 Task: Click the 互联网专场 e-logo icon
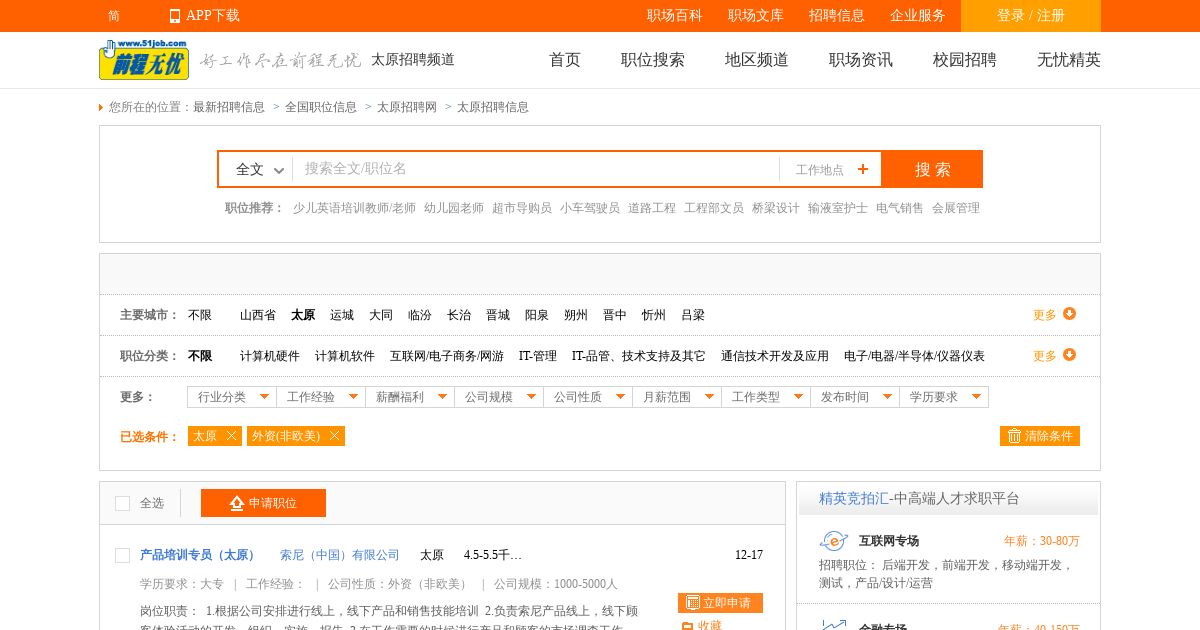(x=833, y=541)
